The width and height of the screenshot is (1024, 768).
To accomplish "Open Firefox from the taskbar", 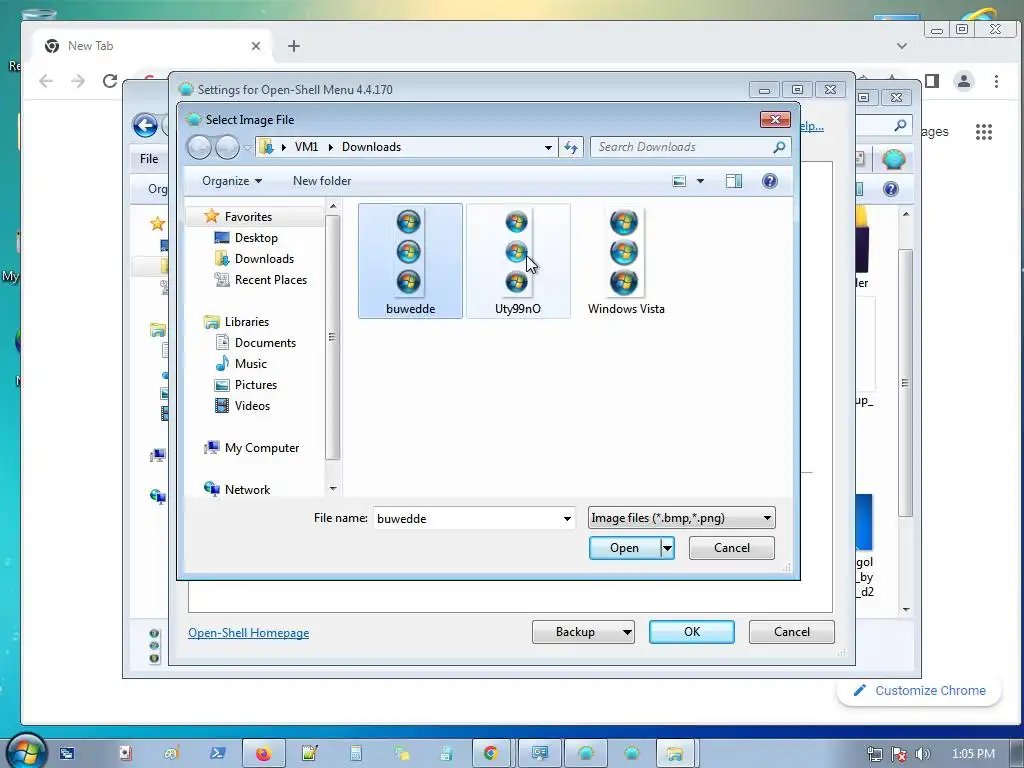I will pyautogui.click(x=263, y=754).
